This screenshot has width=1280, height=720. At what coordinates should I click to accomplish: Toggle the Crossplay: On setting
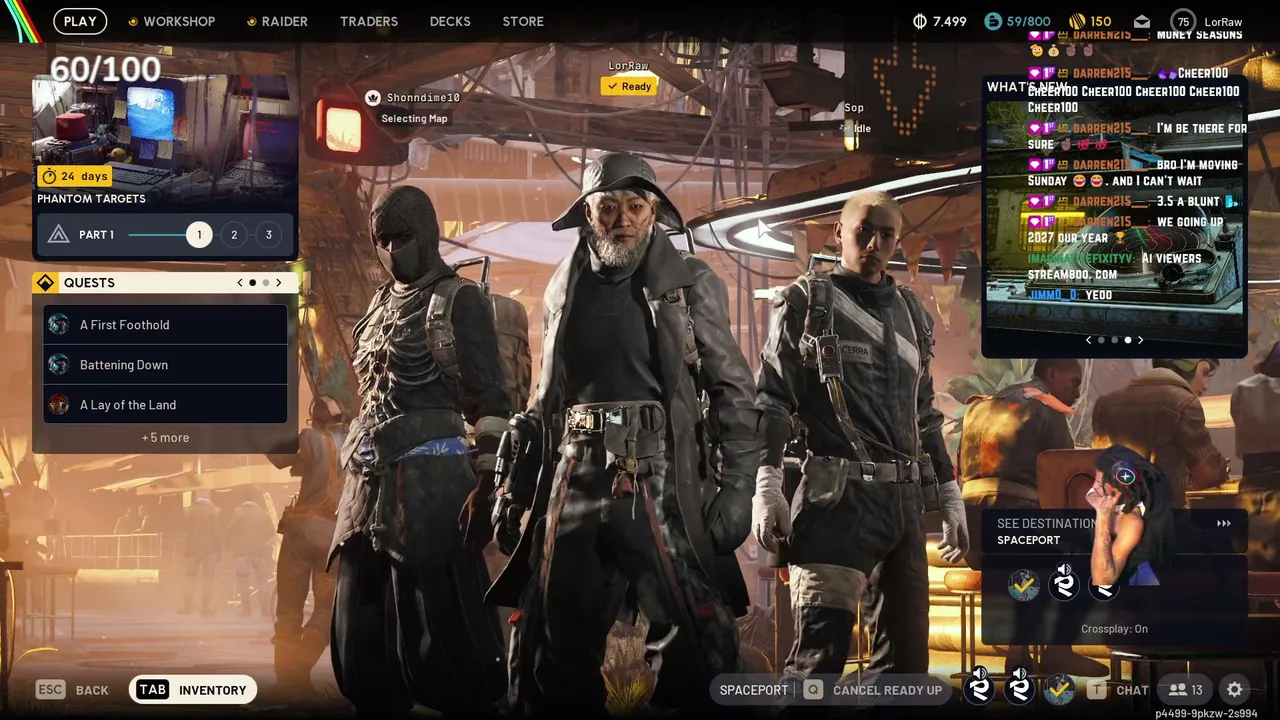click(1114, 629)
